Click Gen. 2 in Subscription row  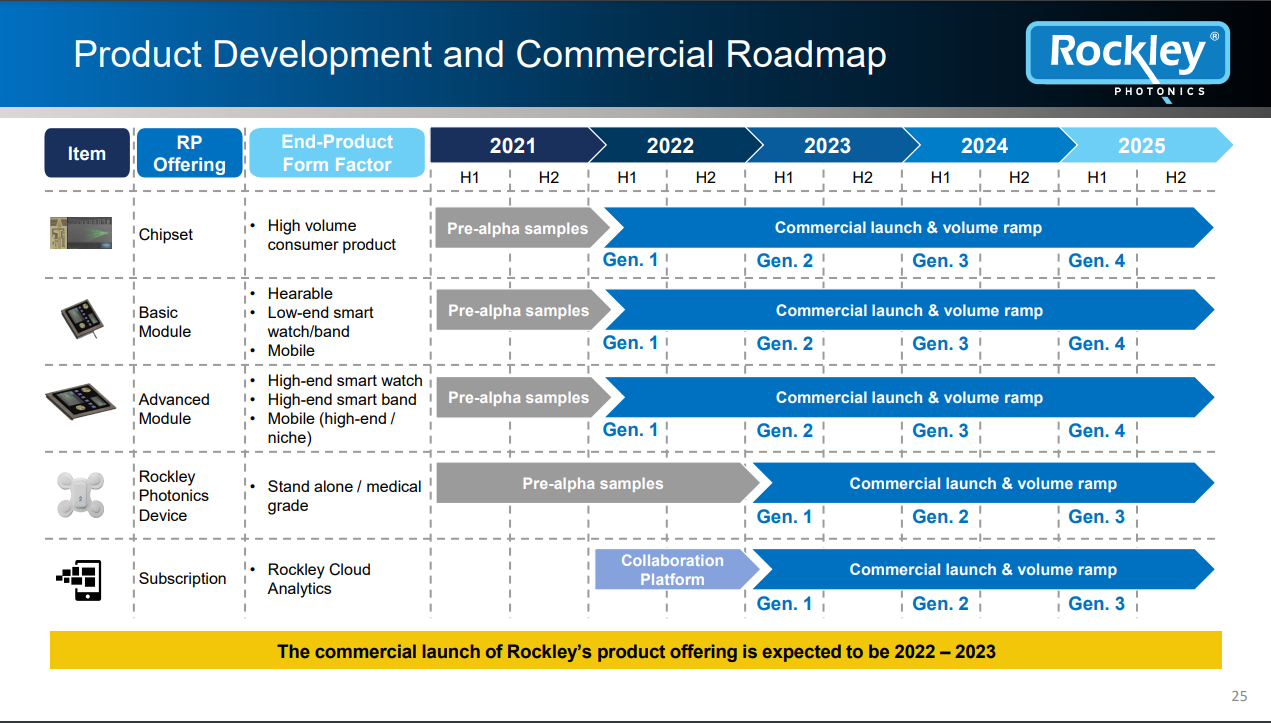tap(941, 603)
